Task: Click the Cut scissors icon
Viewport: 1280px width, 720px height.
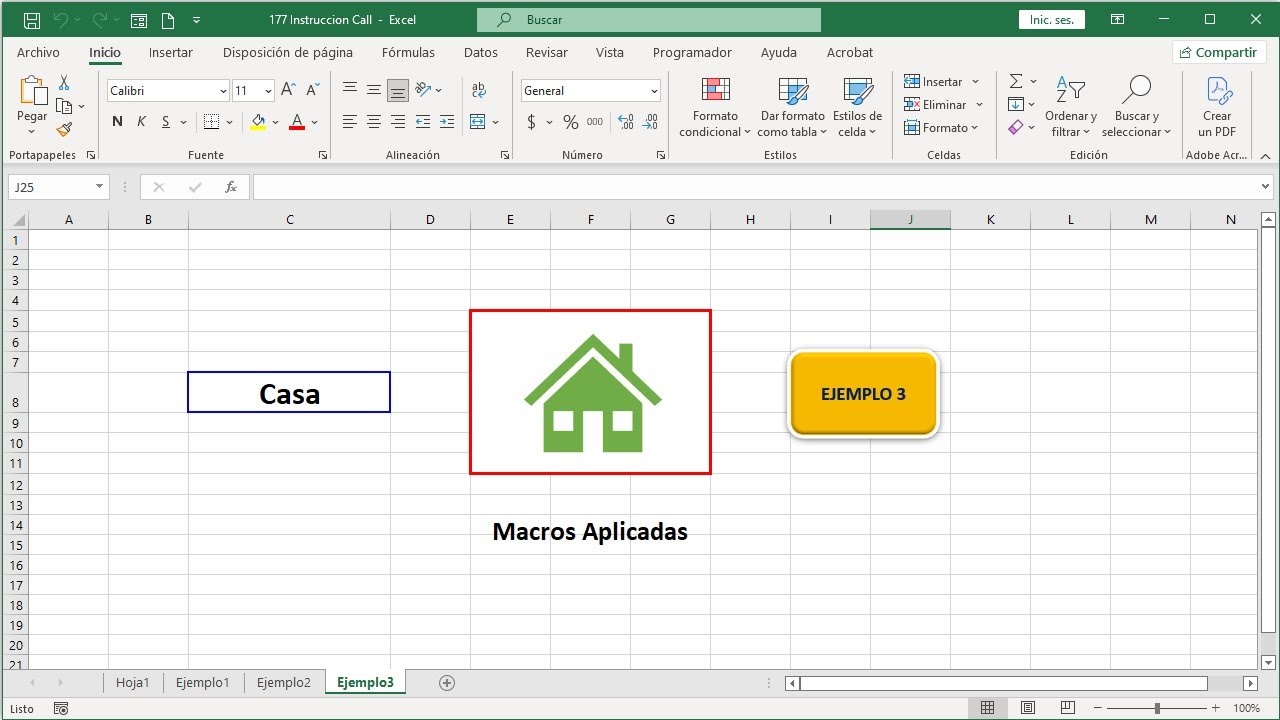Action: [64, 83]
